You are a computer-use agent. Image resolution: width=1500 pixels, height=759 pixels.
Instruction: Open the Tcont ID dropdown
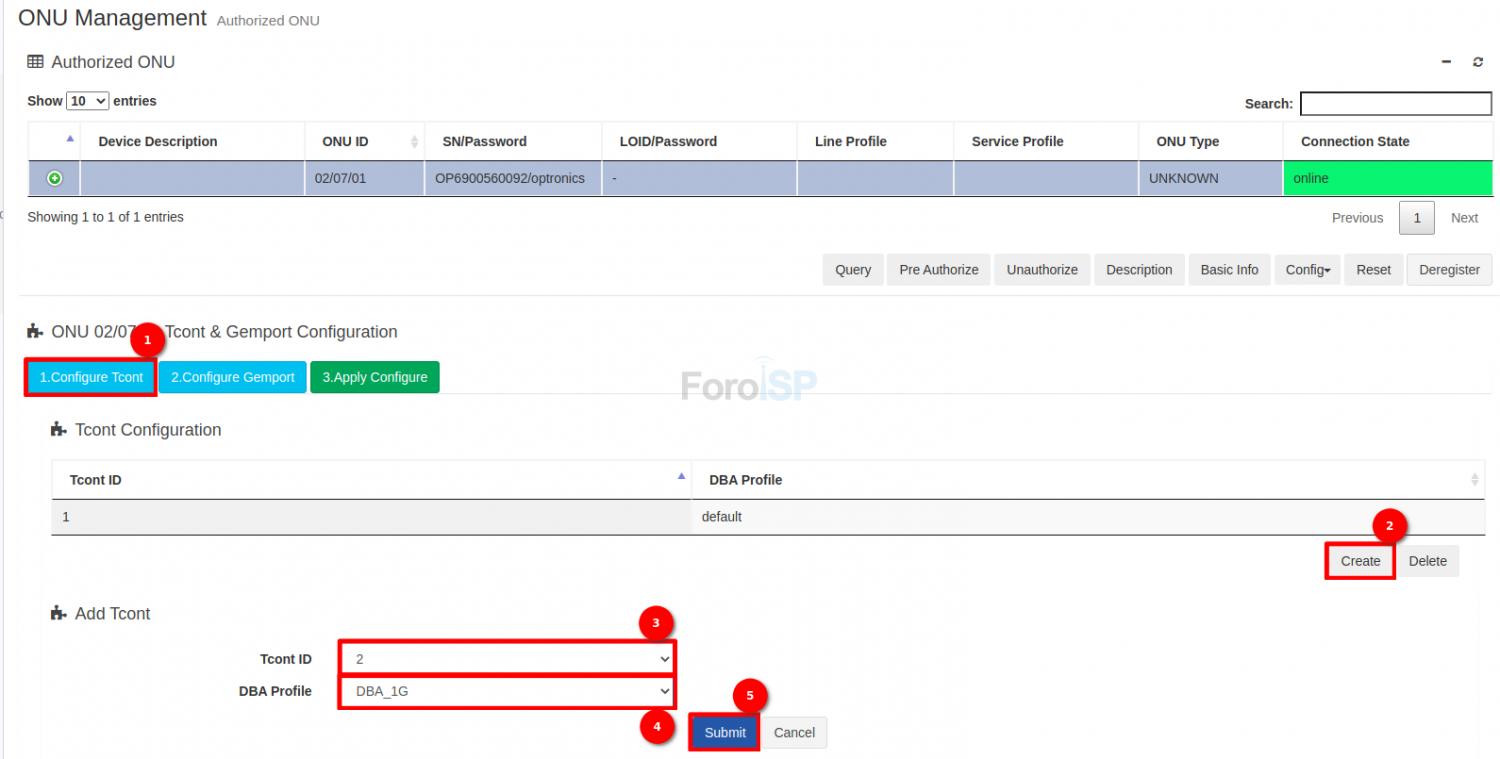tap(507, 659)
